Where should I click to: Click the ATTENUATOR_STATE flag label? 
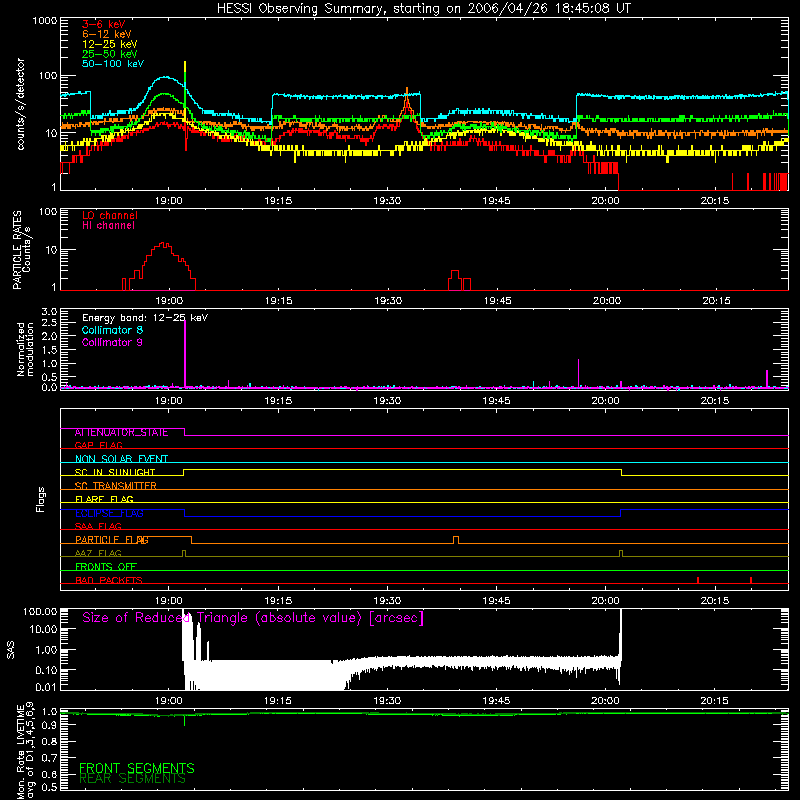[121, 433]
